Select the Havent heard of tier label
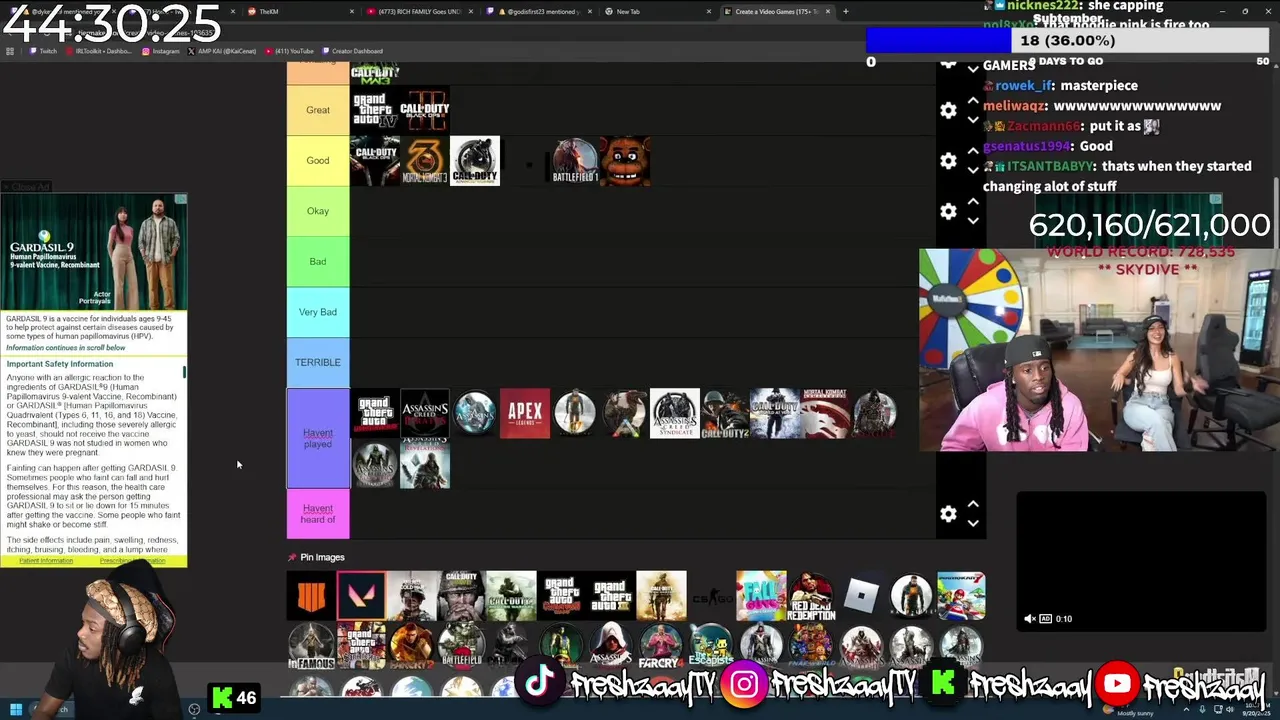Image resolution: width=1280 pixels, height=720 pixels. click(x=318, y=513)
